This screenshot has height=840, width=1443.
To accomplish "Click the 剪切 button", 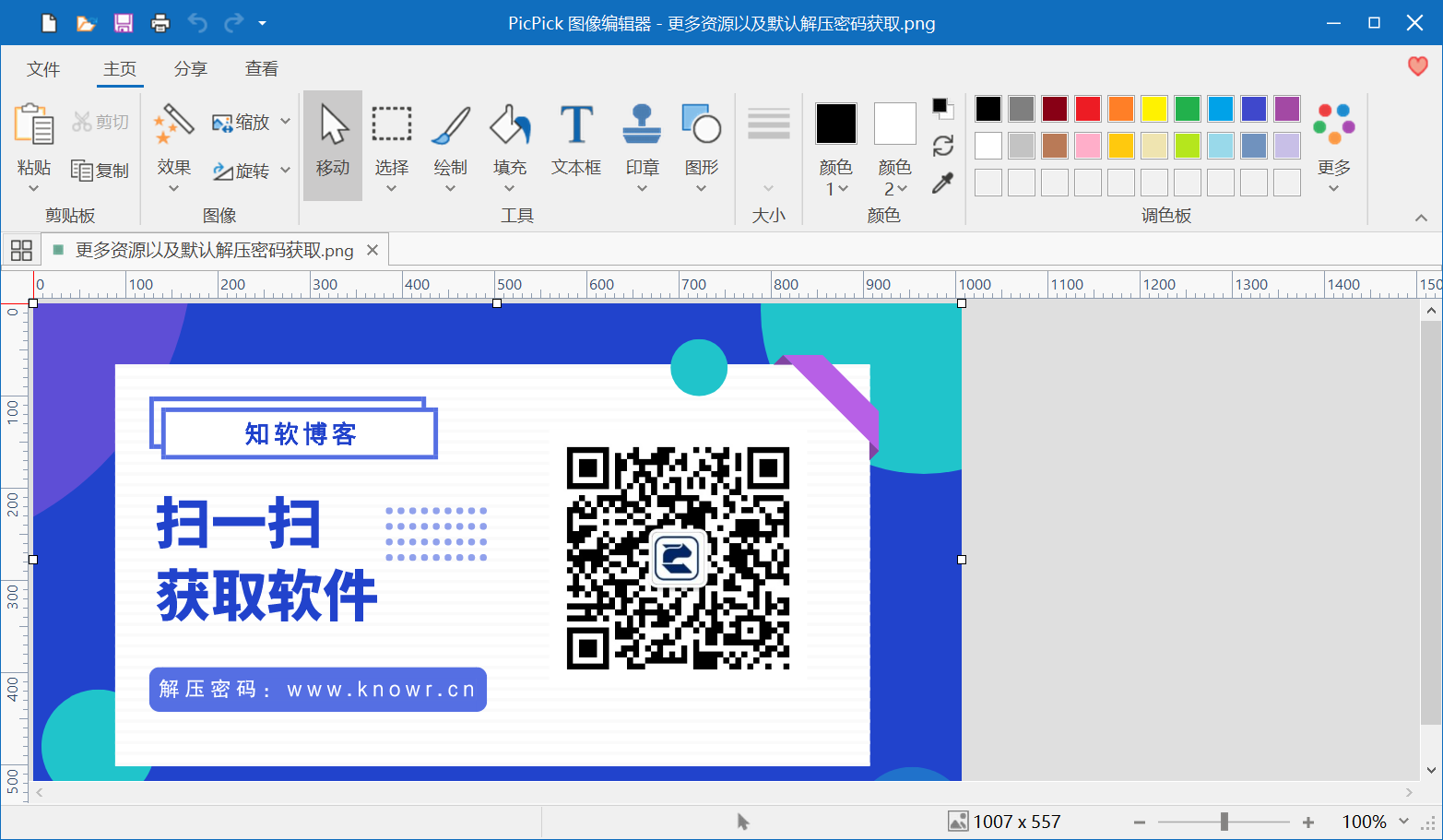I will (101, 122).
